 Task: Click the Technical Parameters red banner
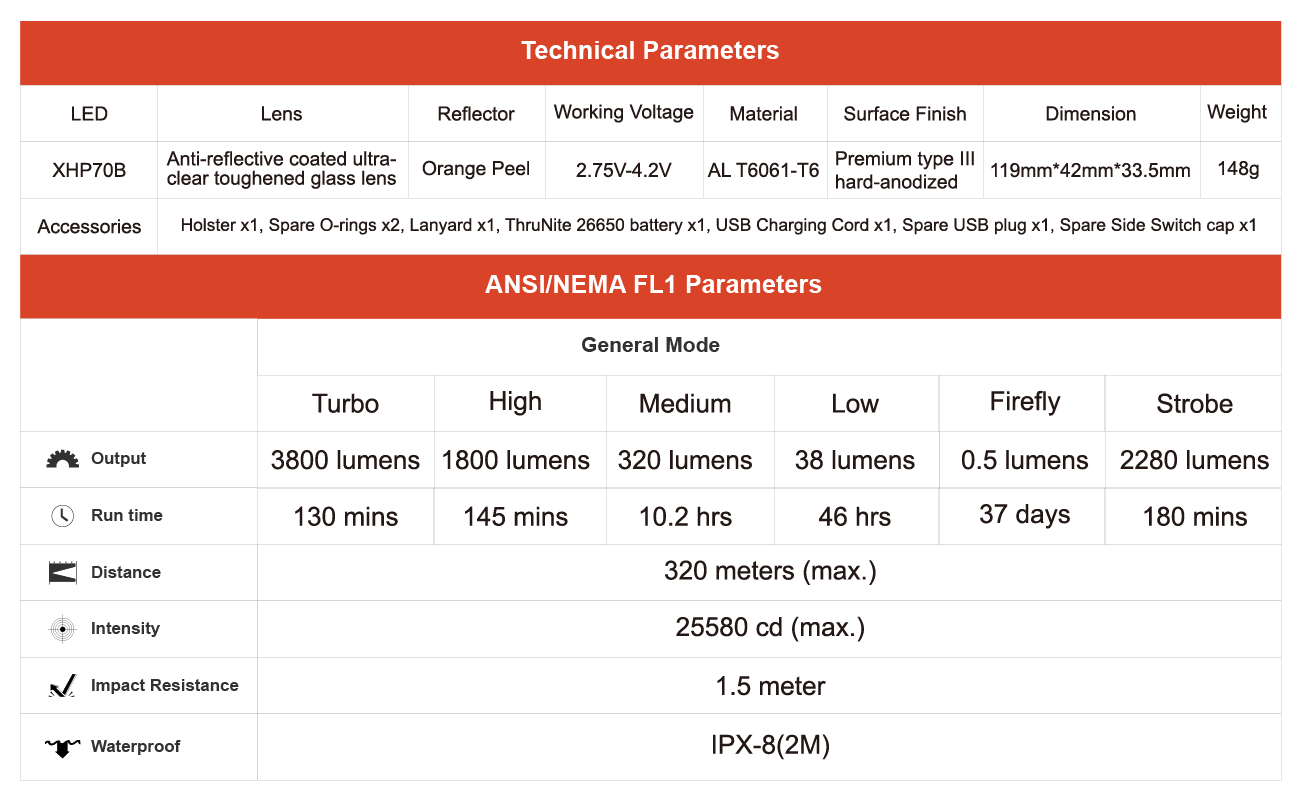coord(650,51)
